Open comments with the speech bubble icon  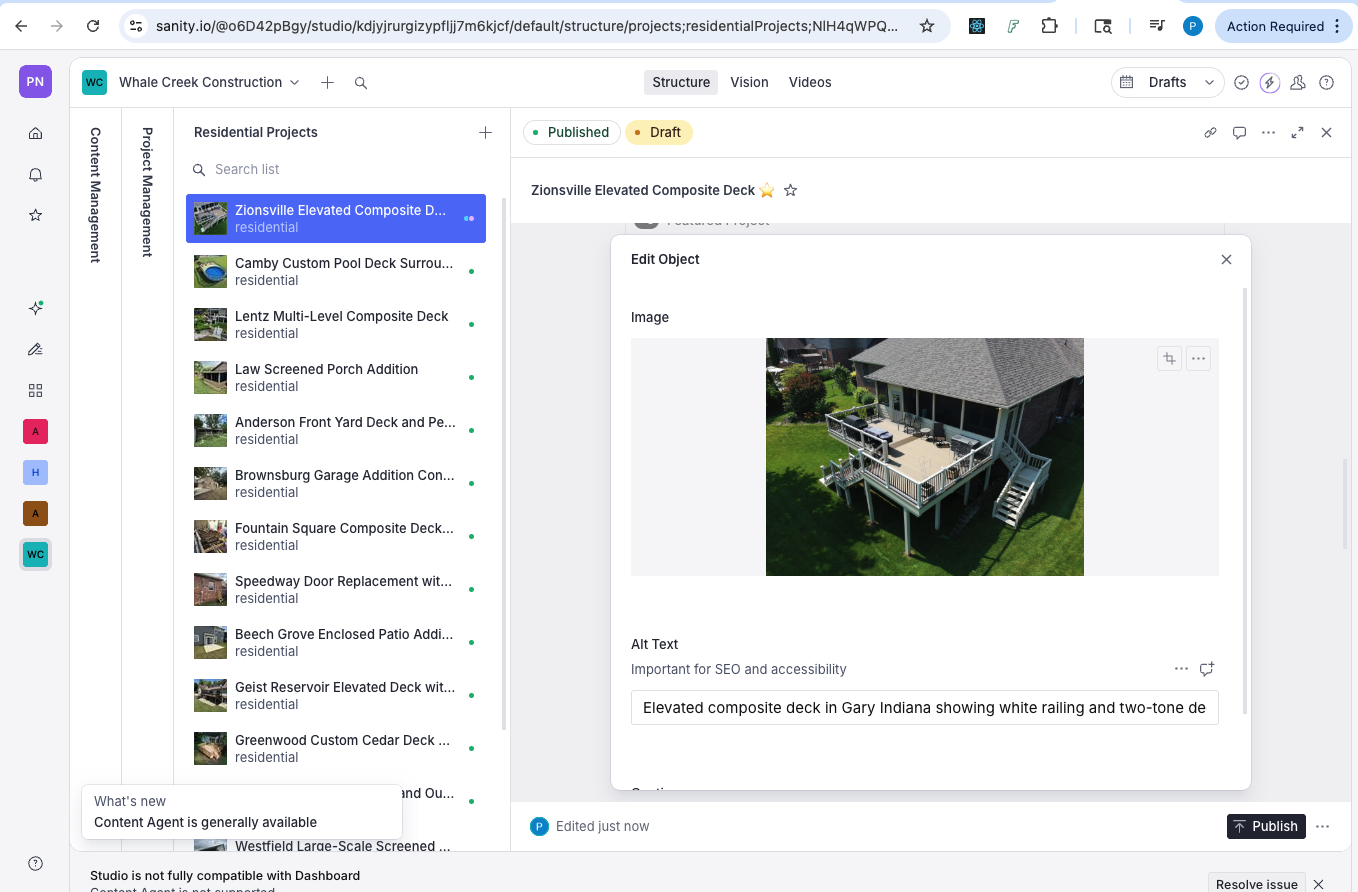coord(1239,131)
